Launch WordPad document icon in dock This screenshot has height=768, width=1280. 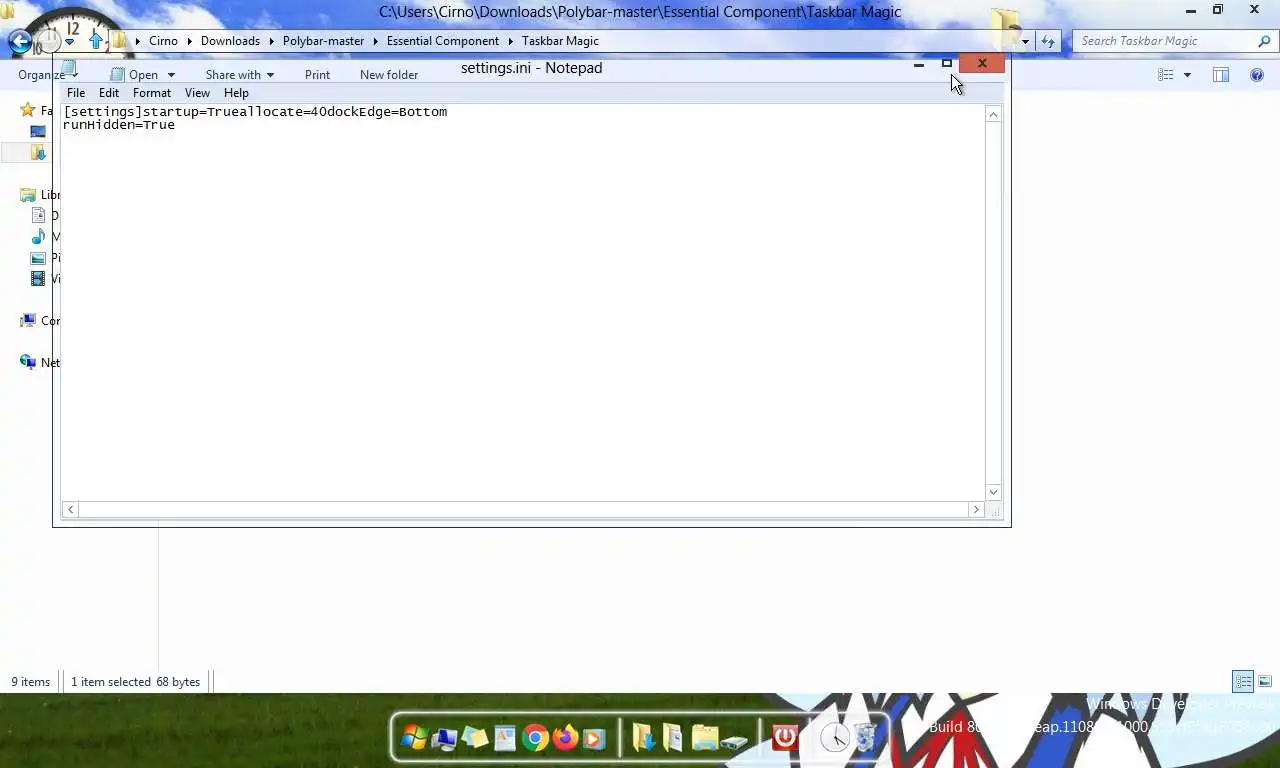coord(505,739)
